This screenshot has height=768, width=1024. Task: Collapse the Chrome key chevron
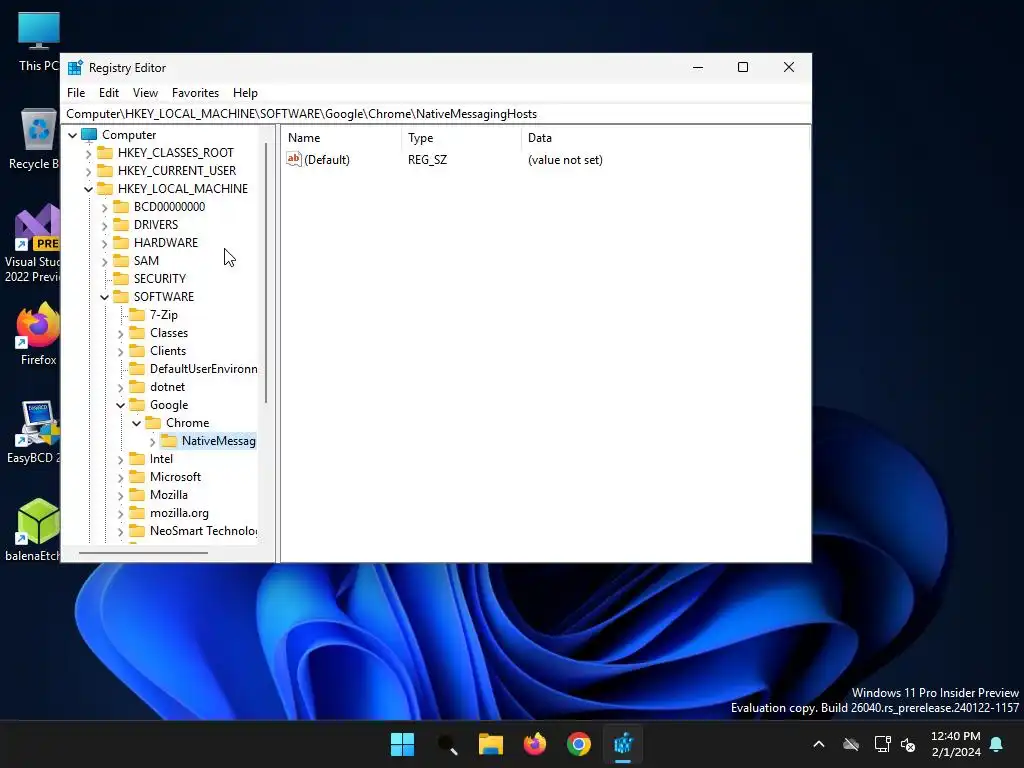[136, 424]
